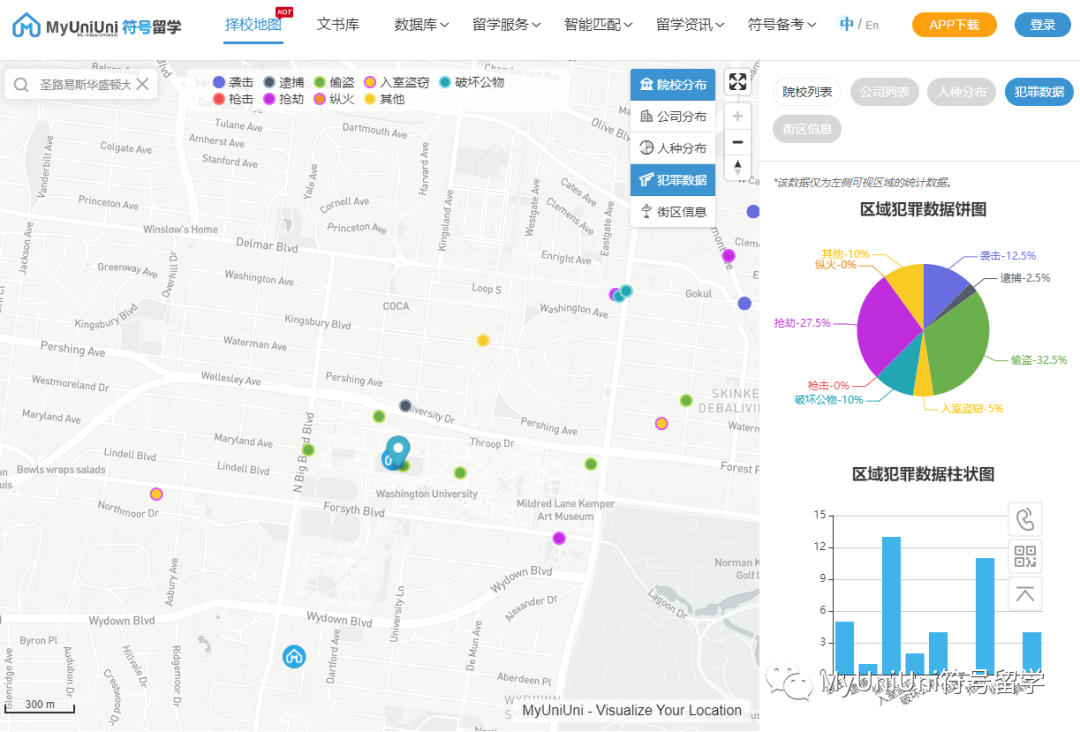The height and width of the screenshot is (732, 1080).
Task: Click the yellow dot on Waterman Ave
Action: click(484, 340)
